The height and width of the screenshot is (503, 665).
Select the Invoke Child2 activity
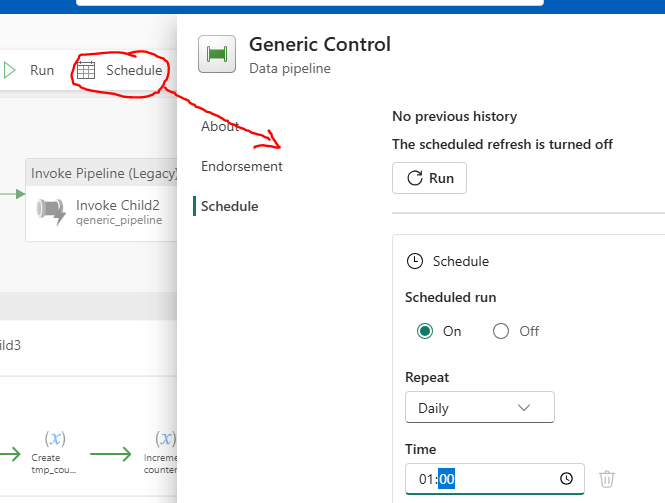click(101, 200)
